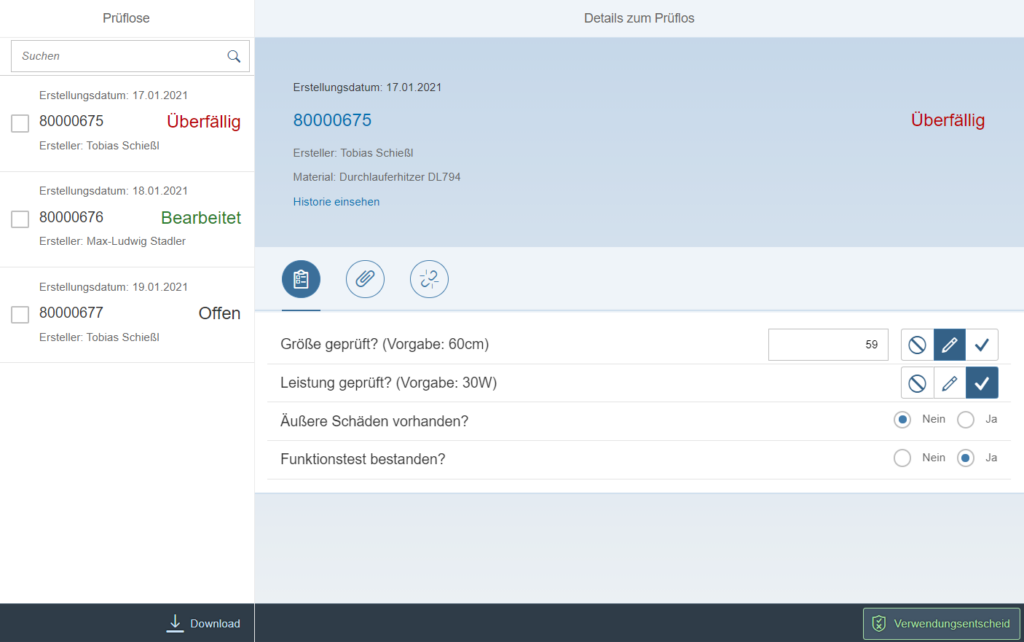The height and width of the screenshot is (642, 1024).
Task: Click the checkmark icon for Größe geprüft
Action: click(x=981, y=345)
